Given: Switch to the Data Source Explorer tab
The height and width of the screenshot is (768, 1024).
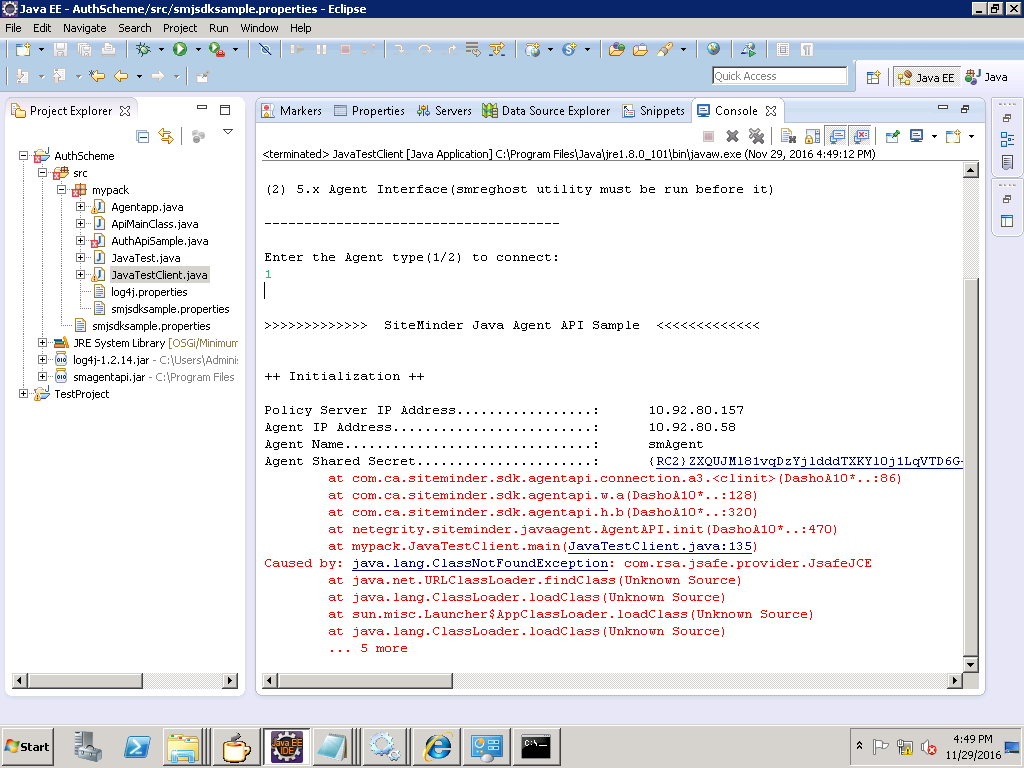Looking at the screenshot, I should coord(546,111).
